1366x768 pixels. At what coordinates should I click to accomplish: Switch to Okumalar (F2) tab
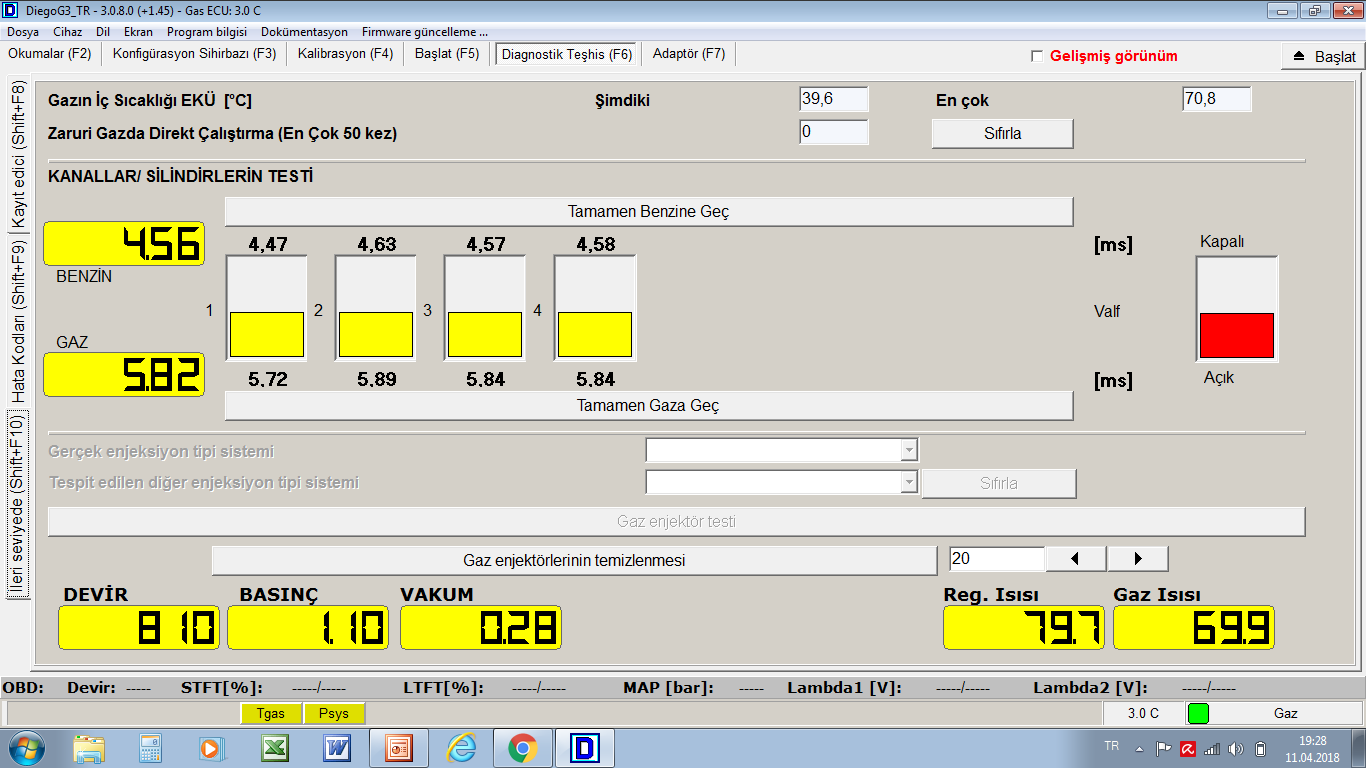50,54
